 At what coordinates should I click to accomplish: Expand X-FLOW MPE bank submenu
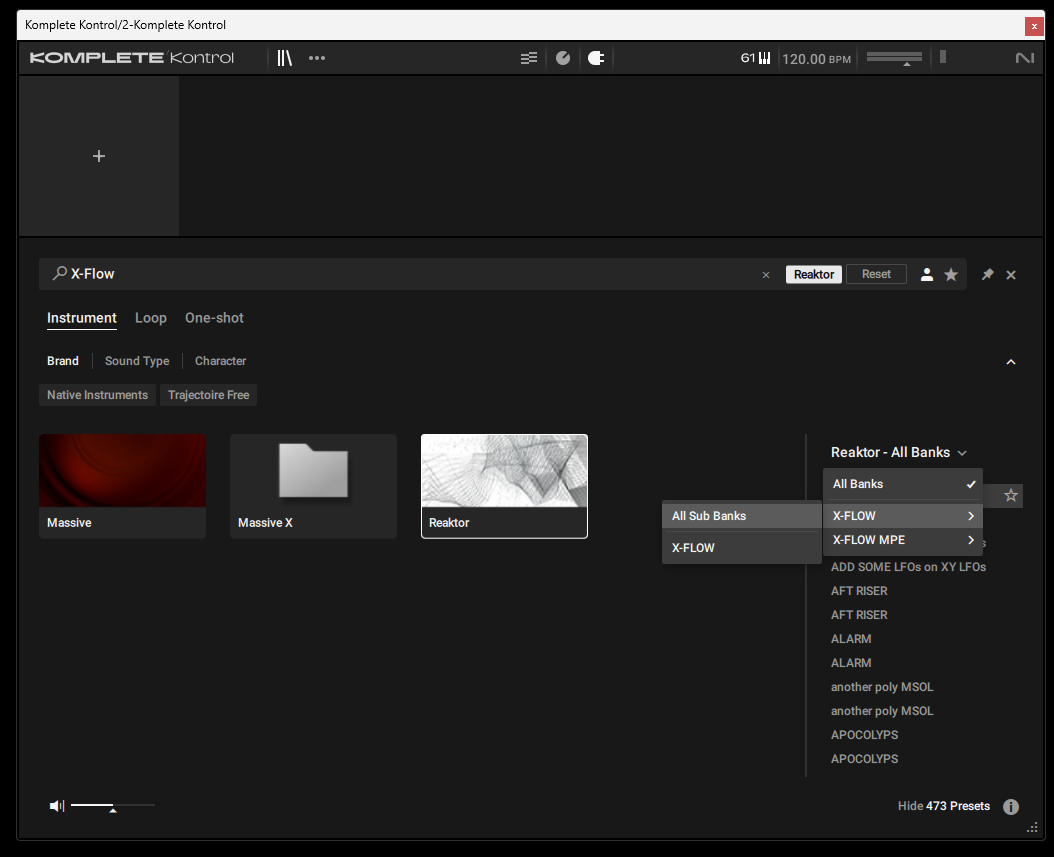(903, 540)
